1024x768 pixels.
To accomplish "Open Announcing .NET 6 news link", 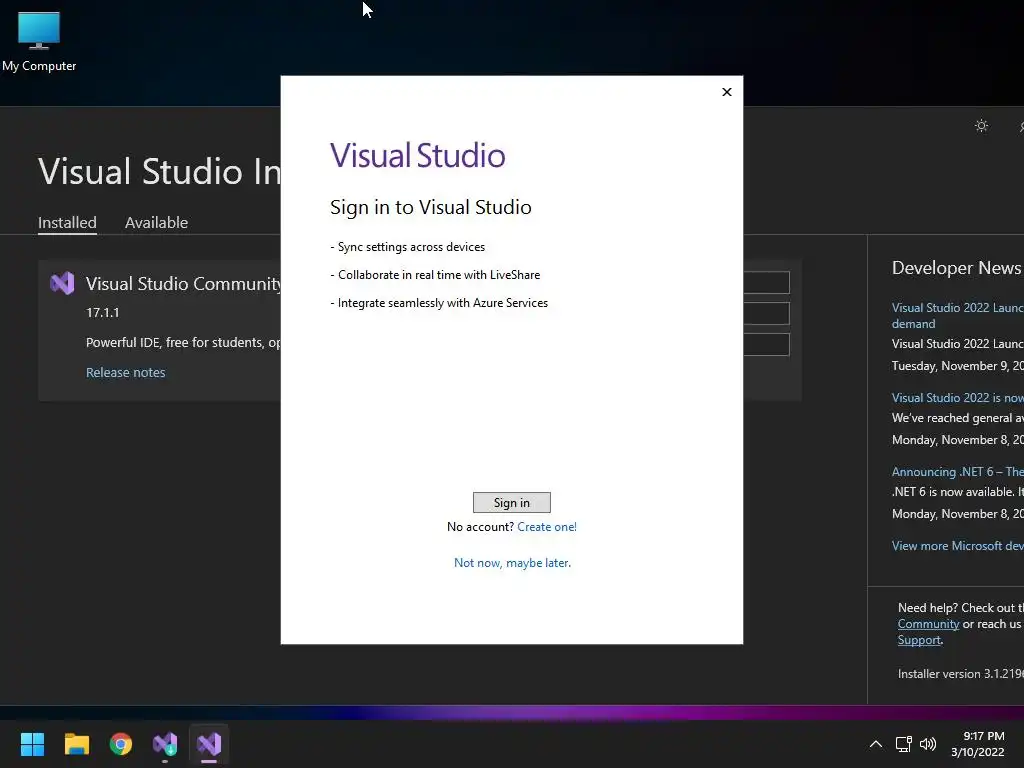I will click(x=957, y=472).
